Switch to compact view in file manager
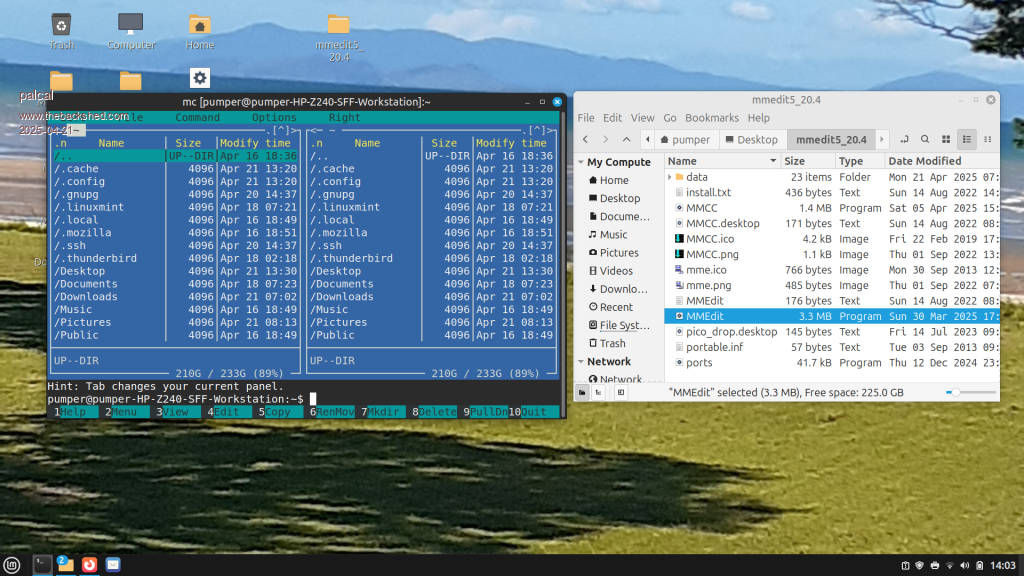 [x=985, y=139]
